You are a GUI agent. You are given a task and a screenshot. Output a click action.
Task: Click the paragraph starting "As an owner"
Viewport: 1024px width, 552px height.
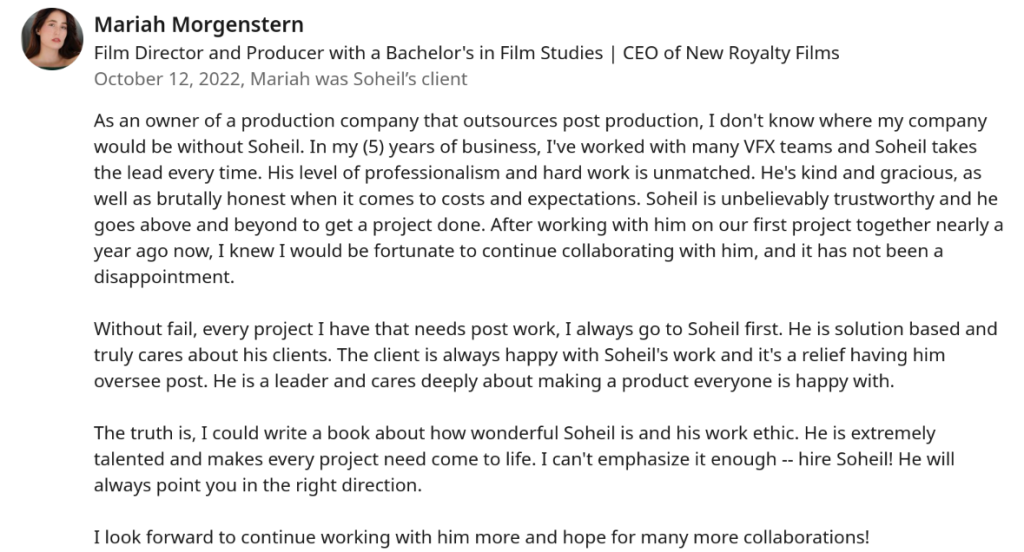[540, 199]
